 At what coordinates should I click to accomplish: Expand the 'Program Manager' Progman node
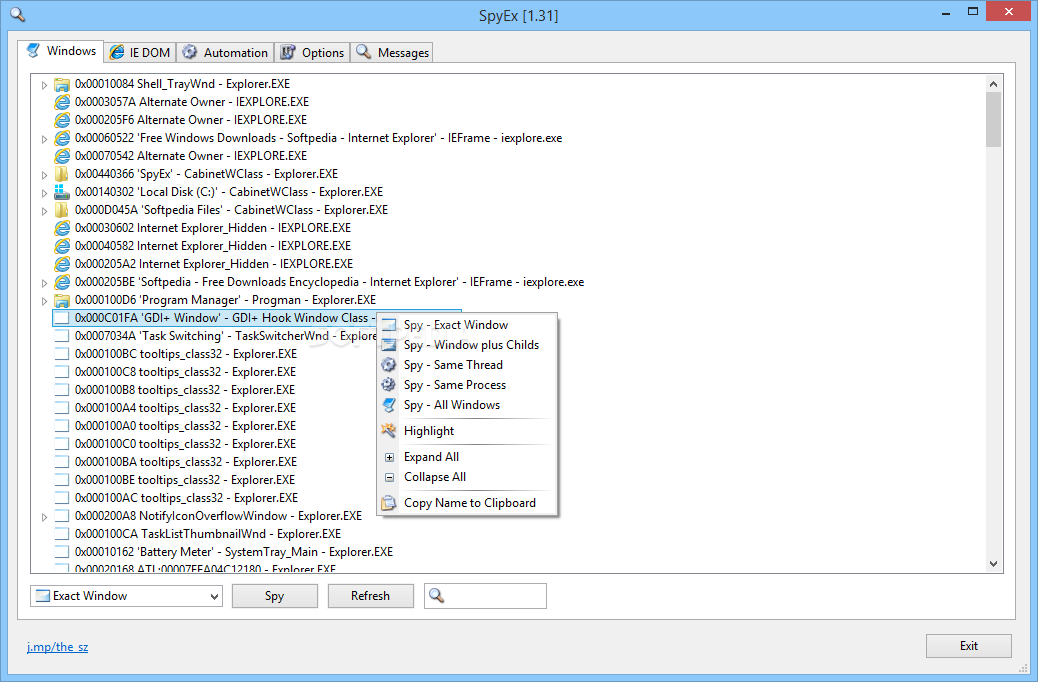pos(44,301)
